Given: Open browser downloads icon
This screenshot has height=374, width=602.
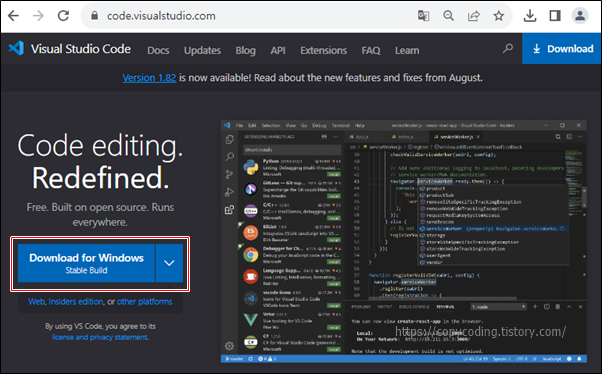Looking at the screenshot, I should 530,16.
